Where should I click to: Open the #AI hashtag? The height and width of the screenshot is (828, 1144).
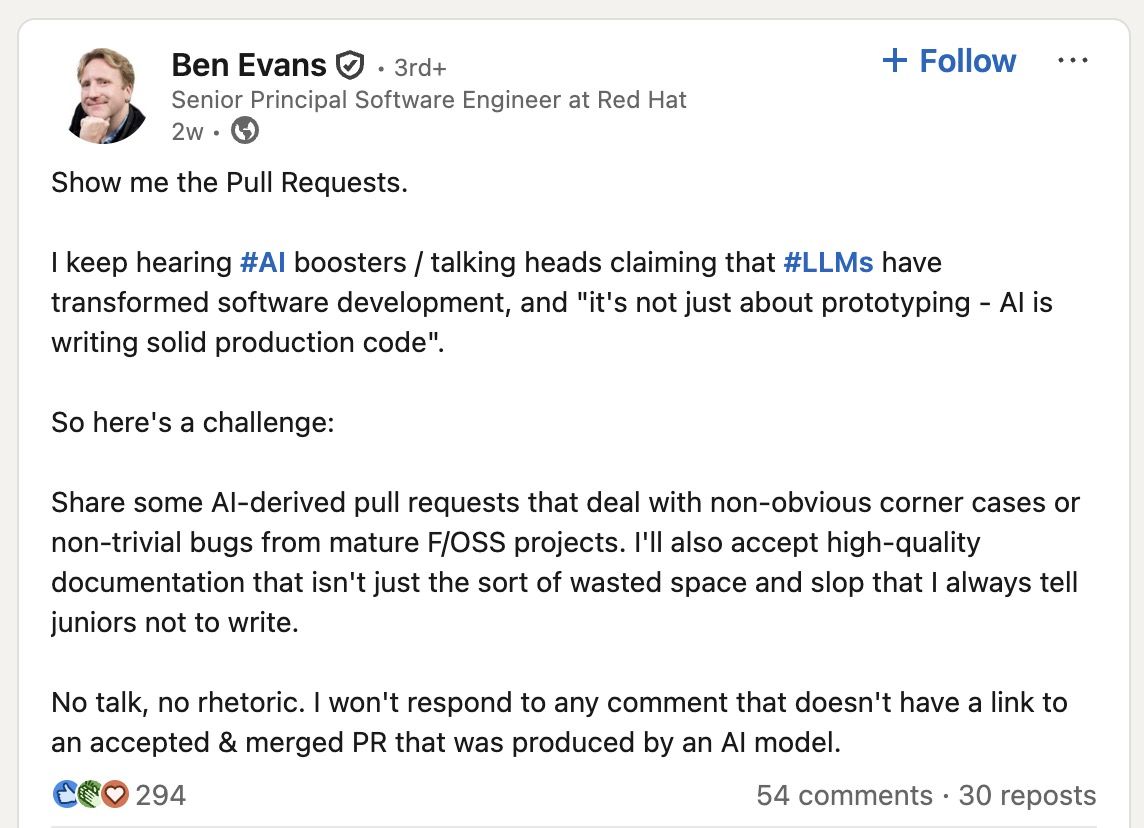click(x=265, y=263)
